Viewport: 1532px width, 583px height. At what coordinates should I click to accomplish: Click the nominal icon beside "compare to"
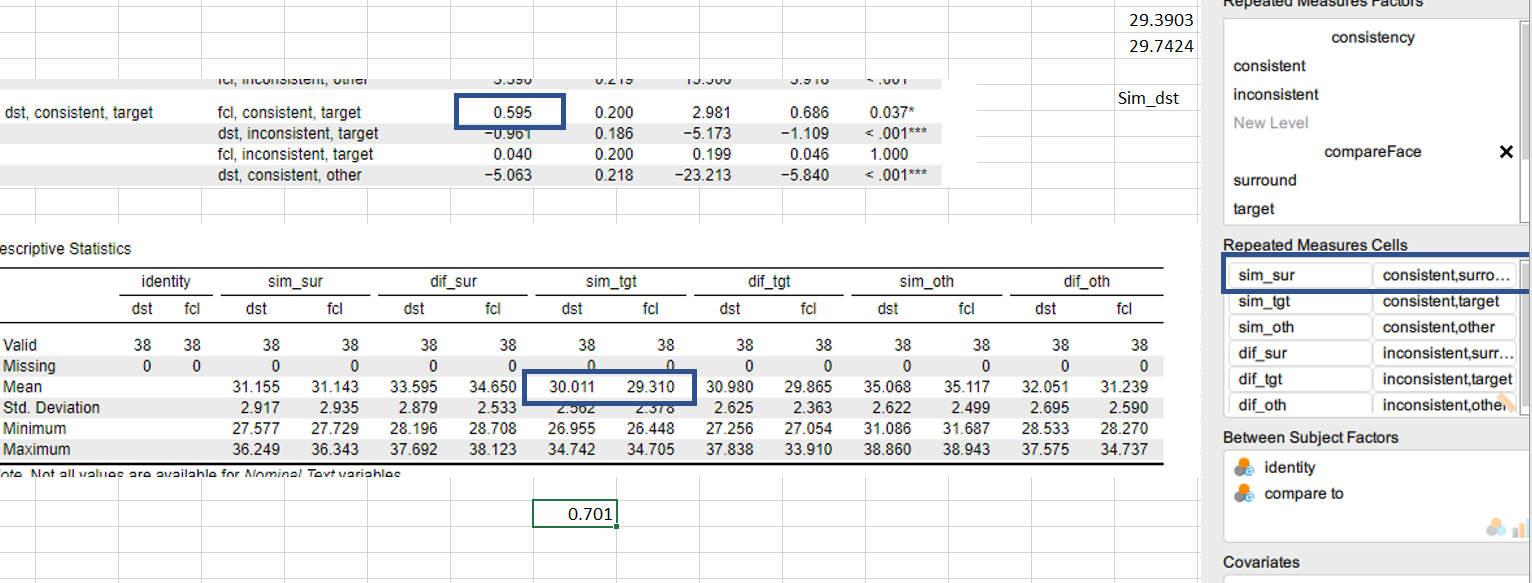[1243, 492]
